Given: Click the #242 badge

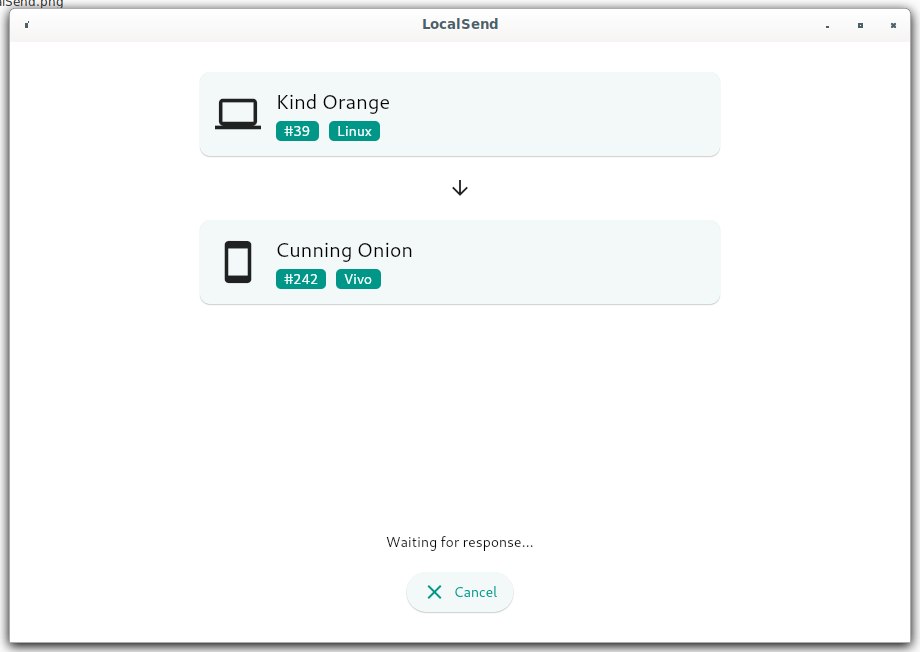Looking at the screenshot, I should (300, 279).
